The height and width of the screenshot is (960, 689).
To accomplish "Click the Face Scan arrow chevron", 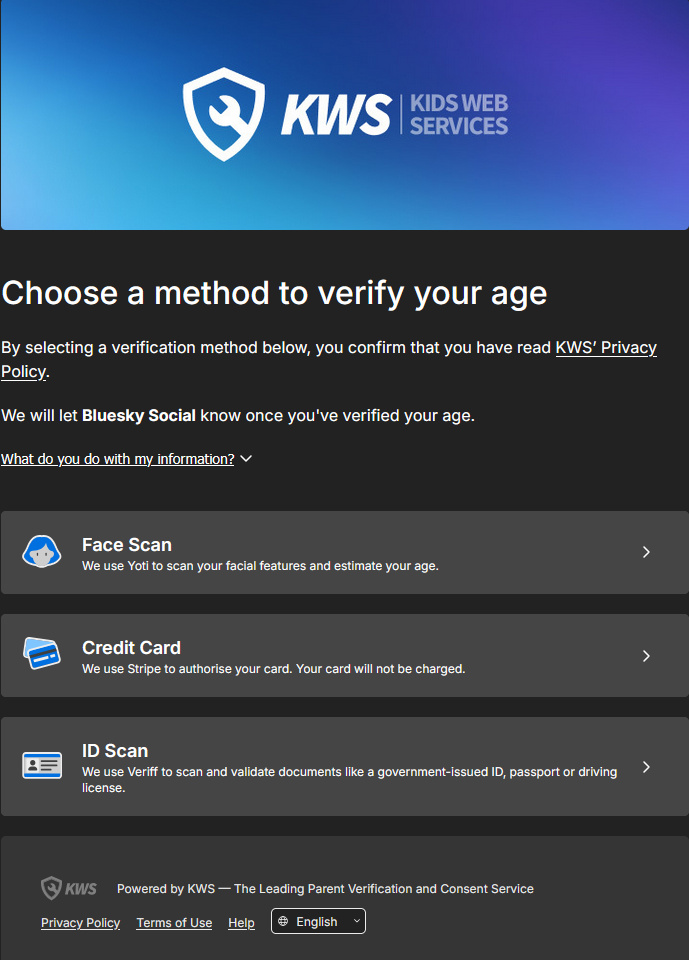I will click(646, 552).
